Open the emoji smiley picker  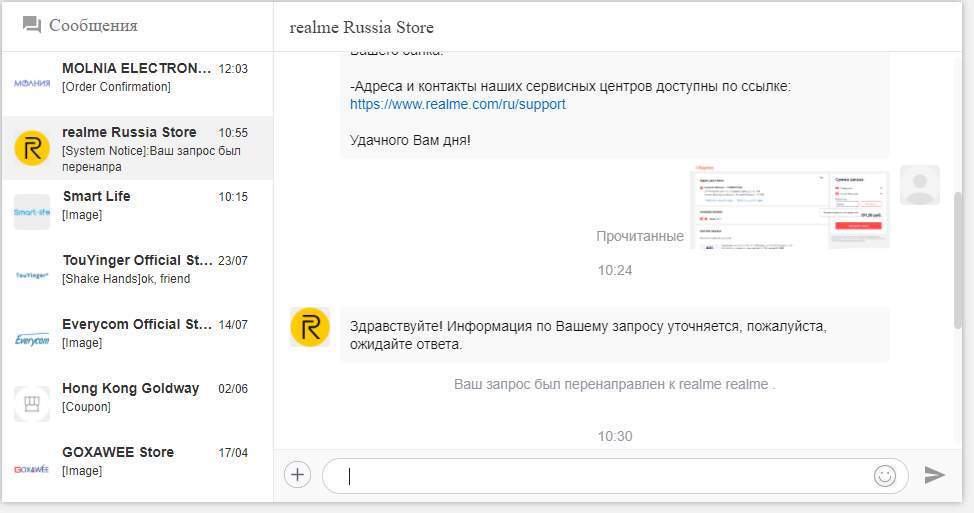point(885,476)
